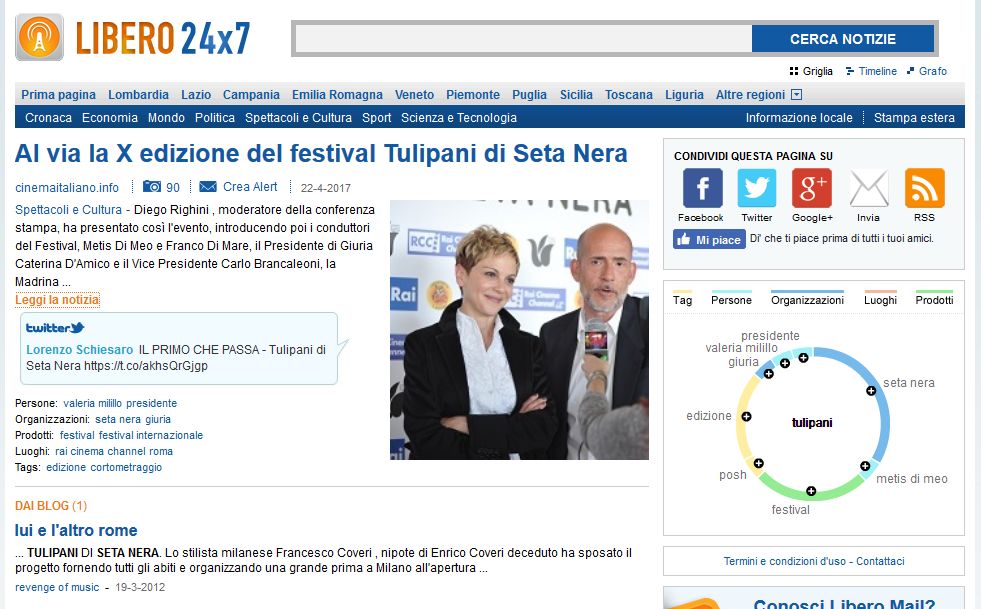Screen dimensions: 981x609
Task: Expand the plus node near festival
Action: (x=811, y=491)
